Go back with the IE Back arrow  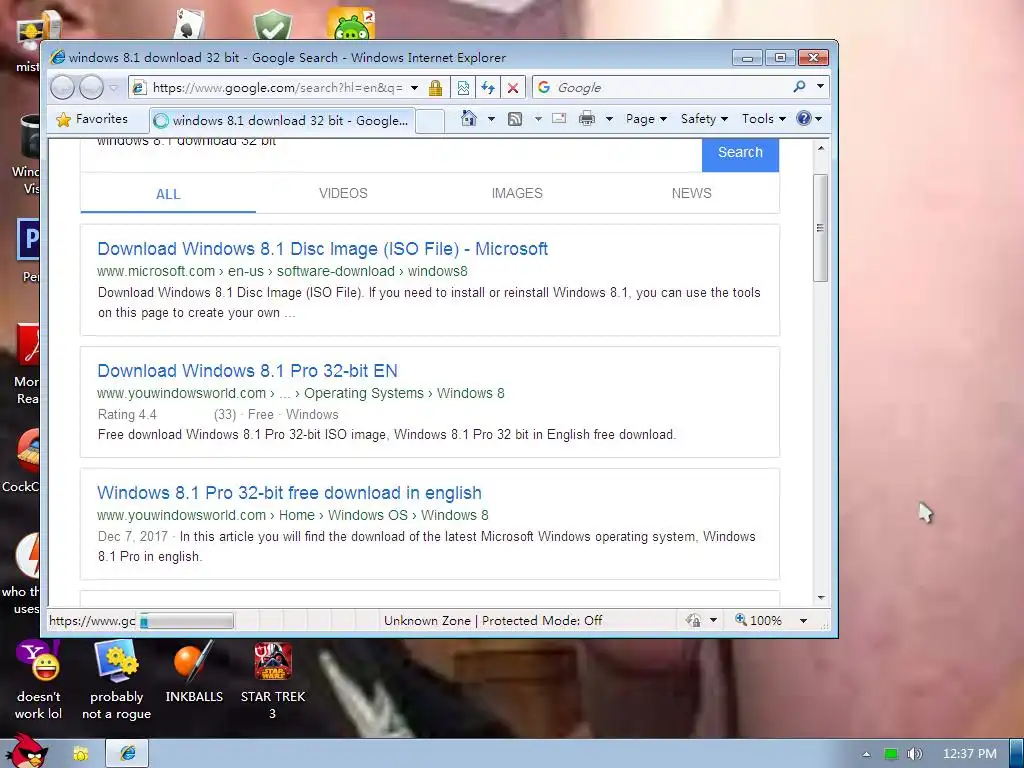(63, 87)
